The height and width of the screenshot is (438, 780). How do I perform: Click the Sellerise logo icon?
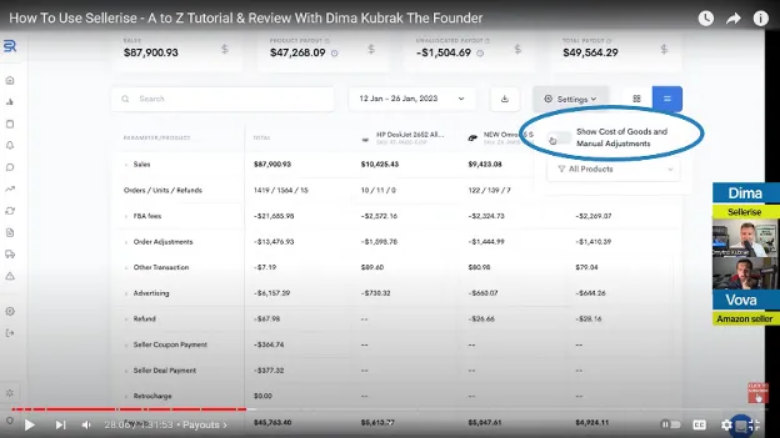coord(10,46)
